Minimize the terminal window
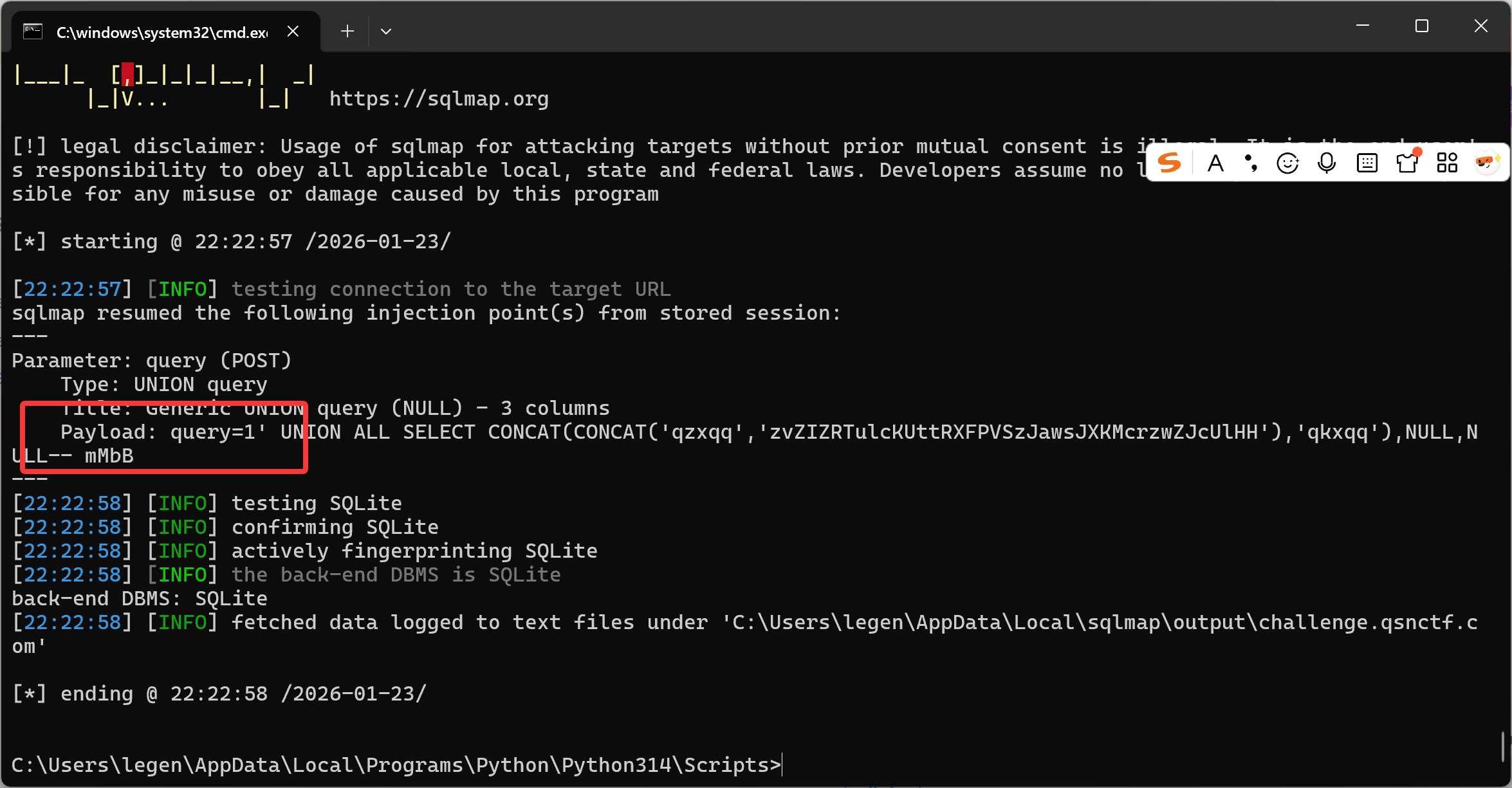Viewport: 1512px width, 788px height. 1363,26
